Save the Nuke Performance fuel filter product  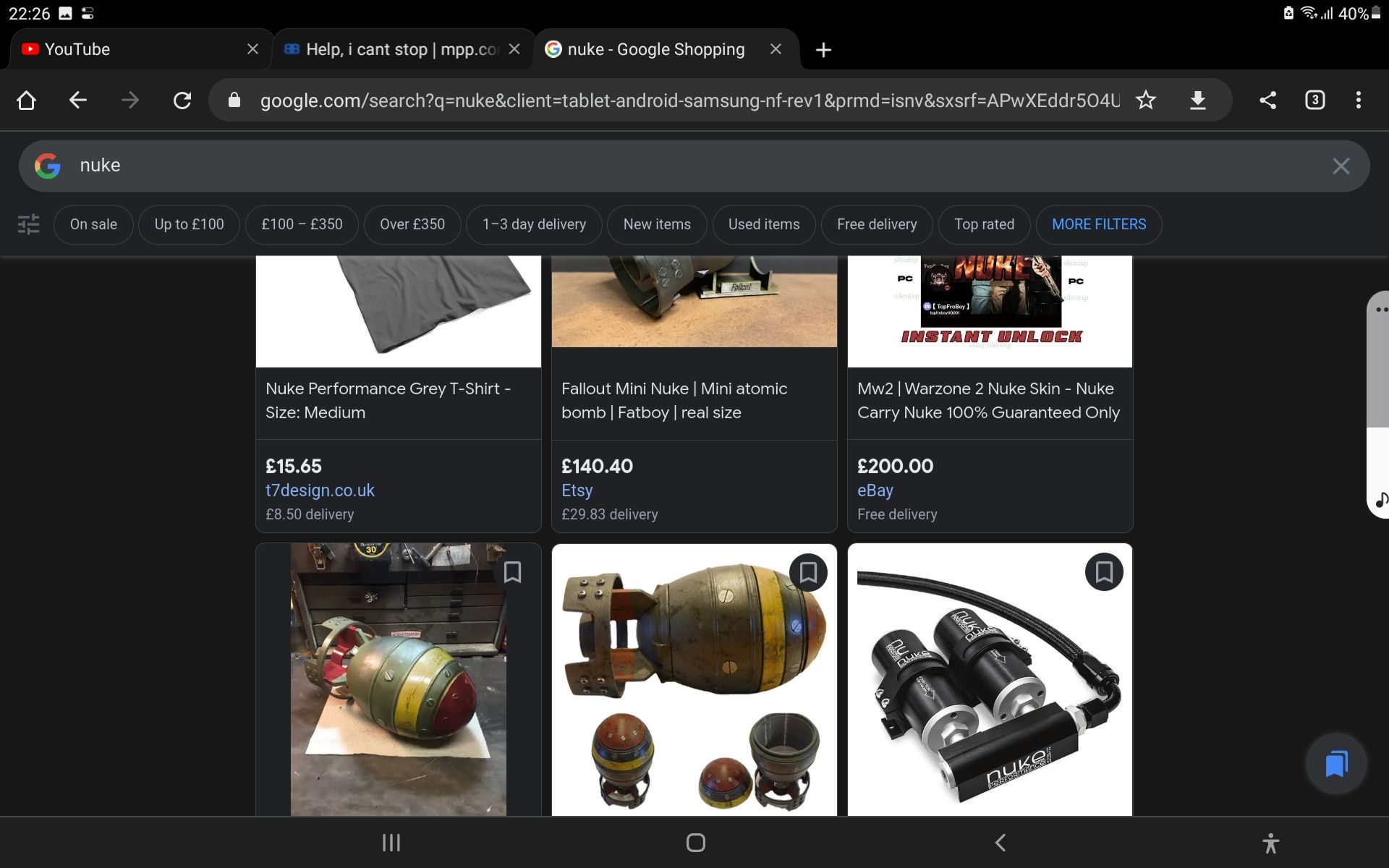(x=1103, y=572)
